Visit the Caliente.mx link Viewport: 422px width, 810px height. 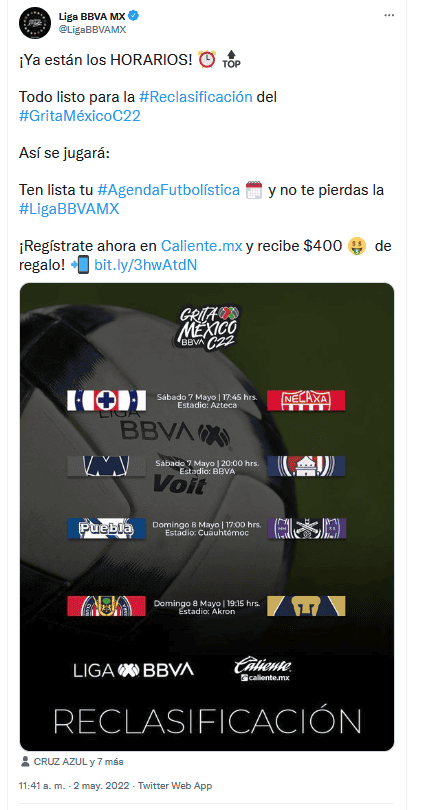click(x=202, y=246)
